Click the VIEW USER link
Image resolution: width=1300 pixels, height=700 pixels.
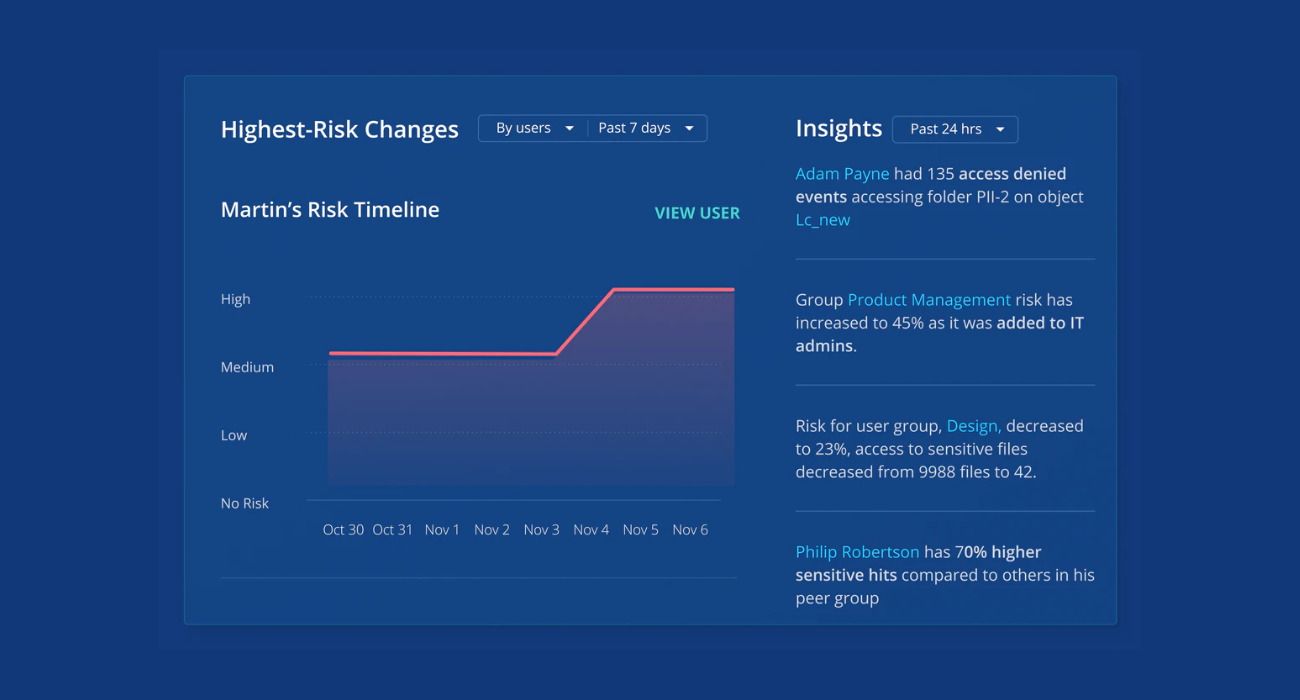[697, 213]
